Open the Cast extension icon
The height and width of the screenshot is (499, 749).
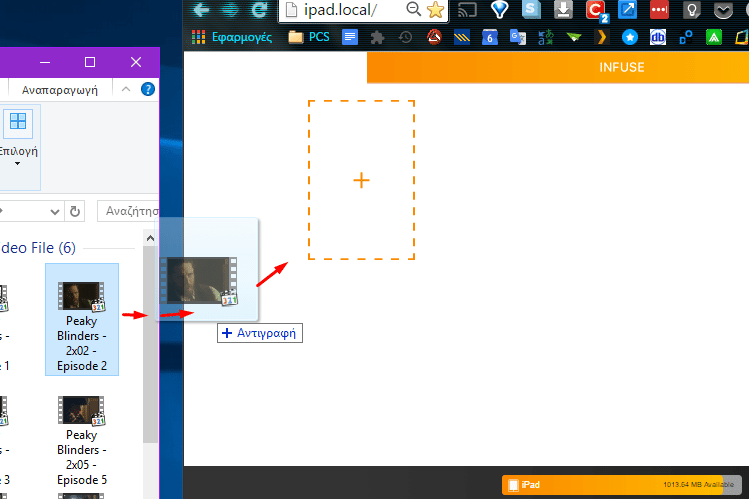pos(467,10)
